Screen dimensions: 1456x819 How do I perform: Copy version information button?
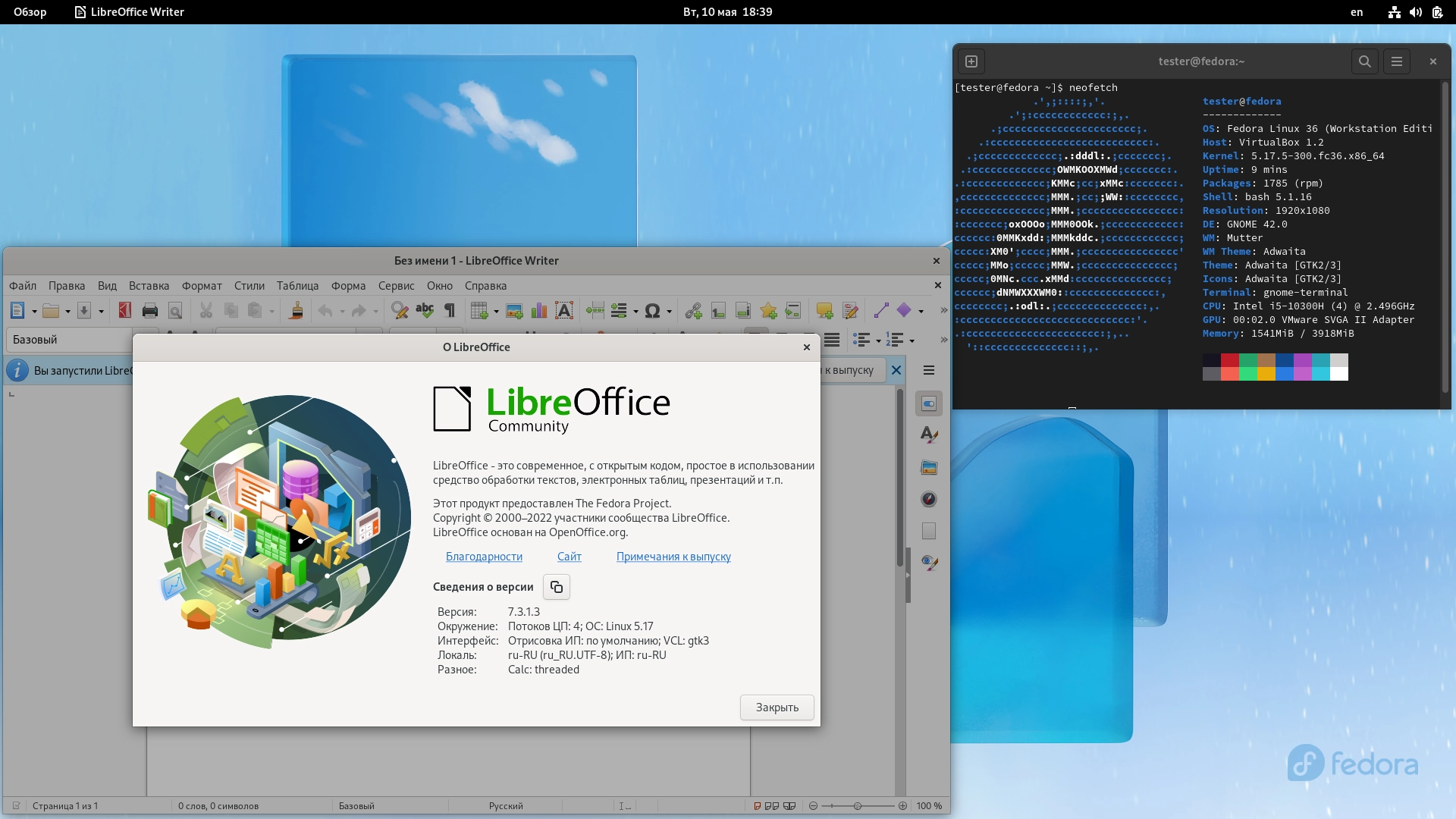point(557,587)
